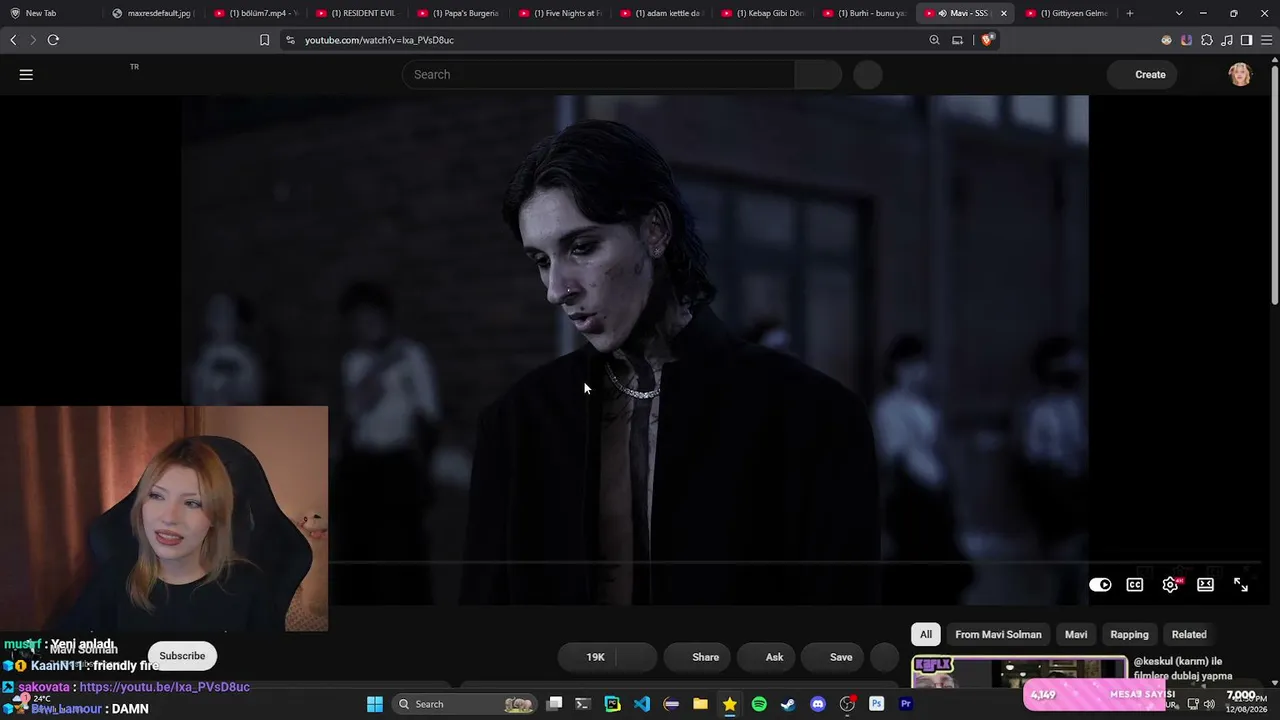Click the address bar URL
Image resolution: width=1280 pixels, height=720 pixels.
click(379, 40)
